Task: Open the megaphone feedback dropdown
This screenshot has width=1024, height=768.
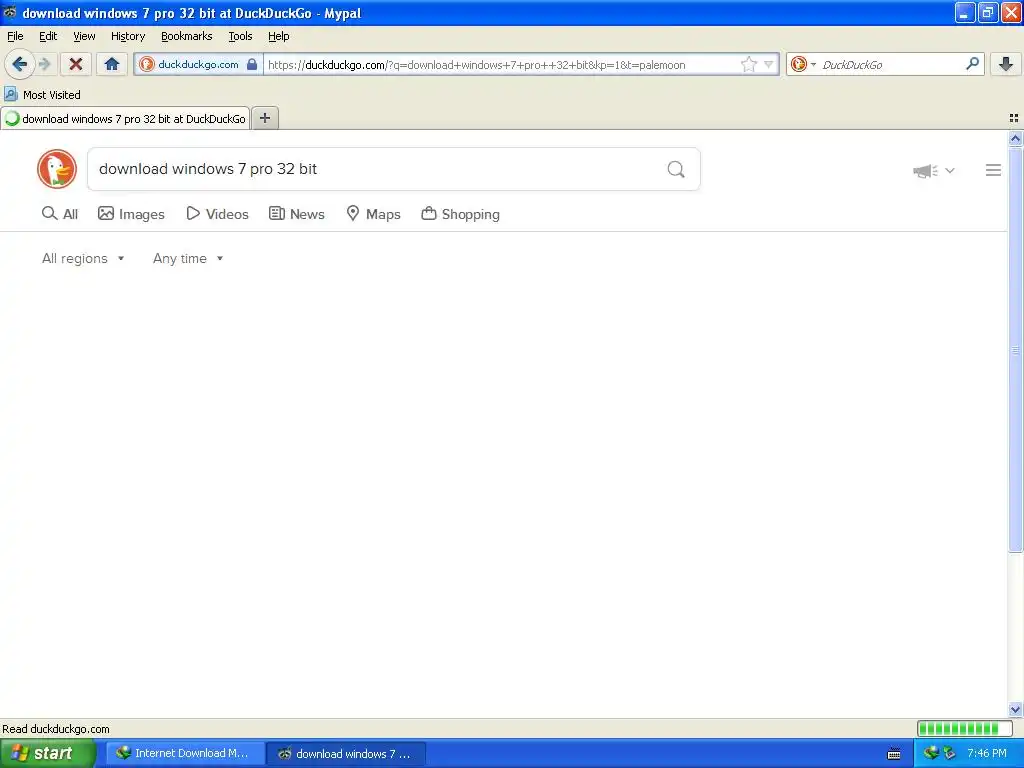Action: pos(934,170)
